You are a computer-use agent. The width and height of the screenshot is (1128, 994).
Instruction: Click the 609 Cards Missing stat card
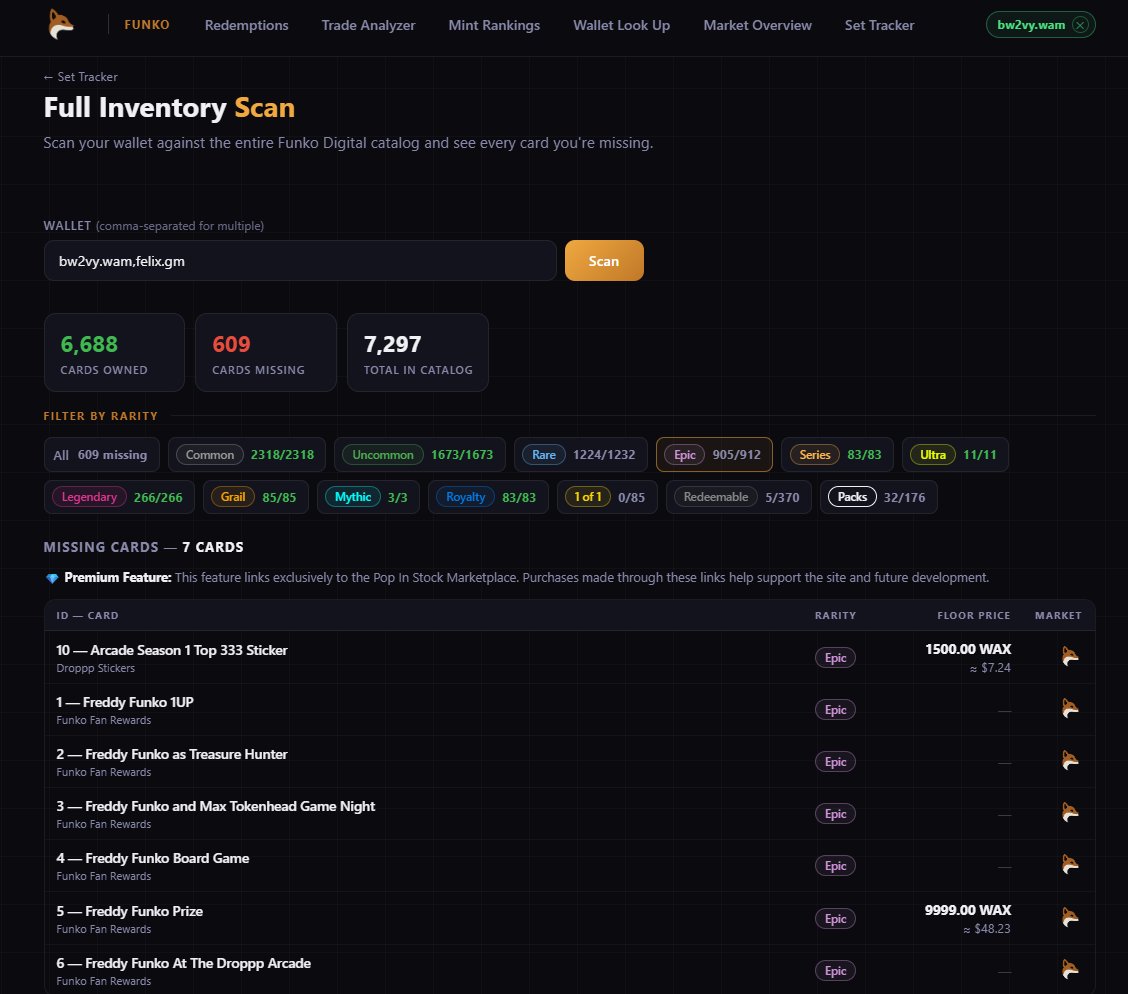pos(265,352)
